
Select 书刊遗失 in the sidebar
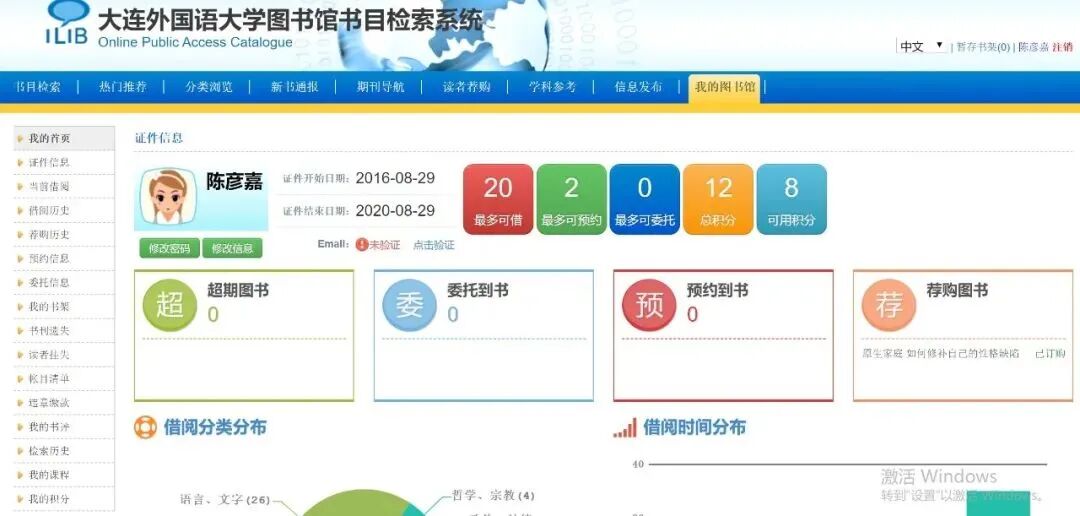click(x=64, y=331)
